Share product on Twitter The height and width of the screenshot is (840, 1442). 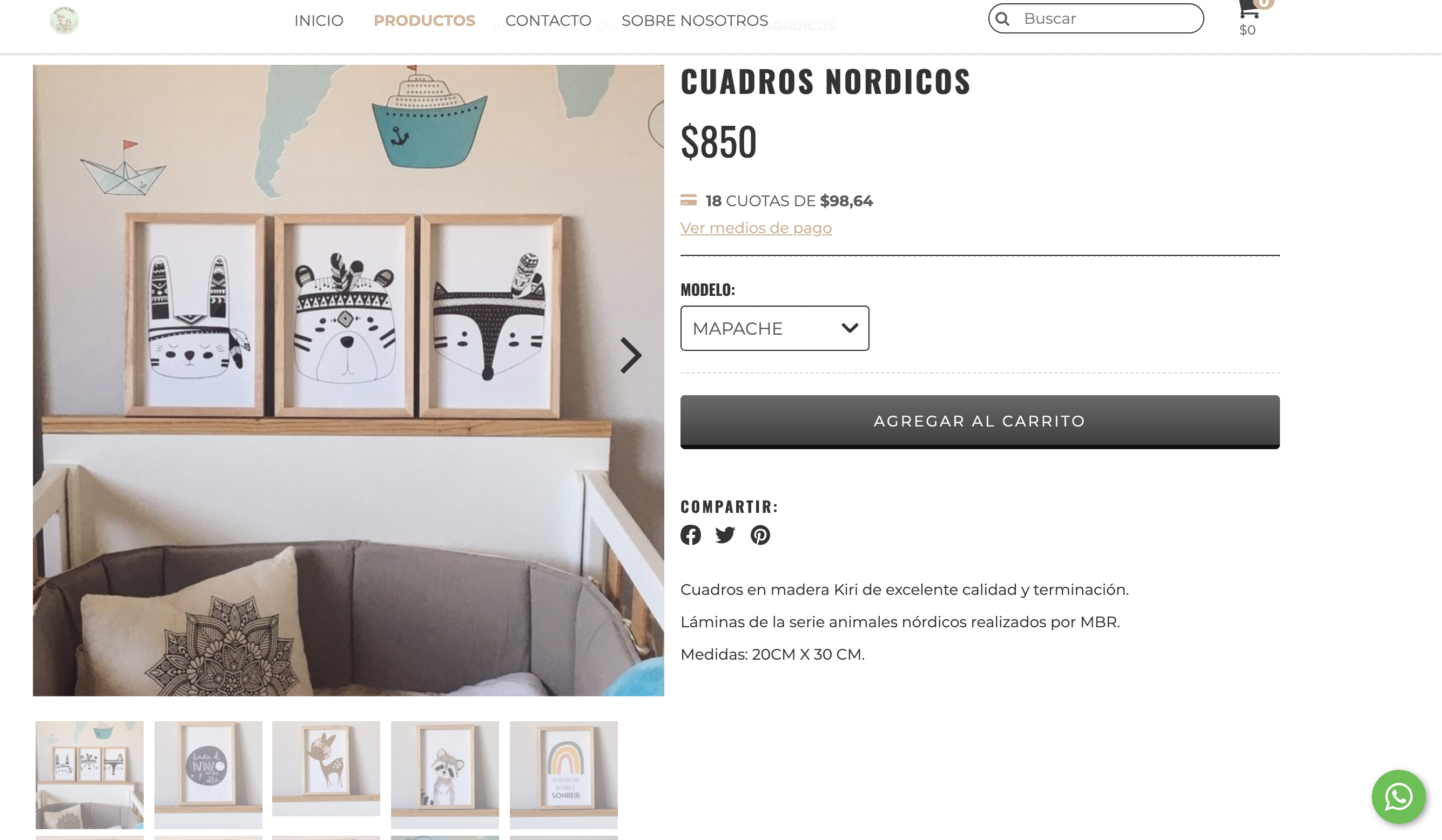725,534
